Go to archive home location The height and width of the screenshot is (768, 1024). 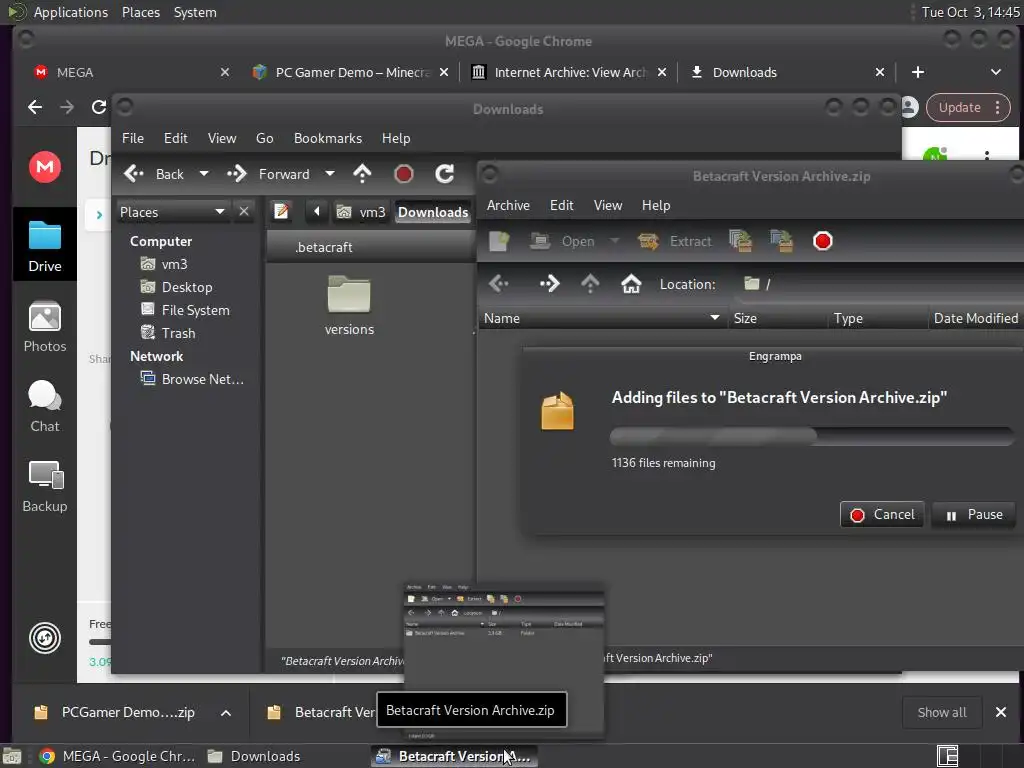pyautogui.click(x=631, y=283)
